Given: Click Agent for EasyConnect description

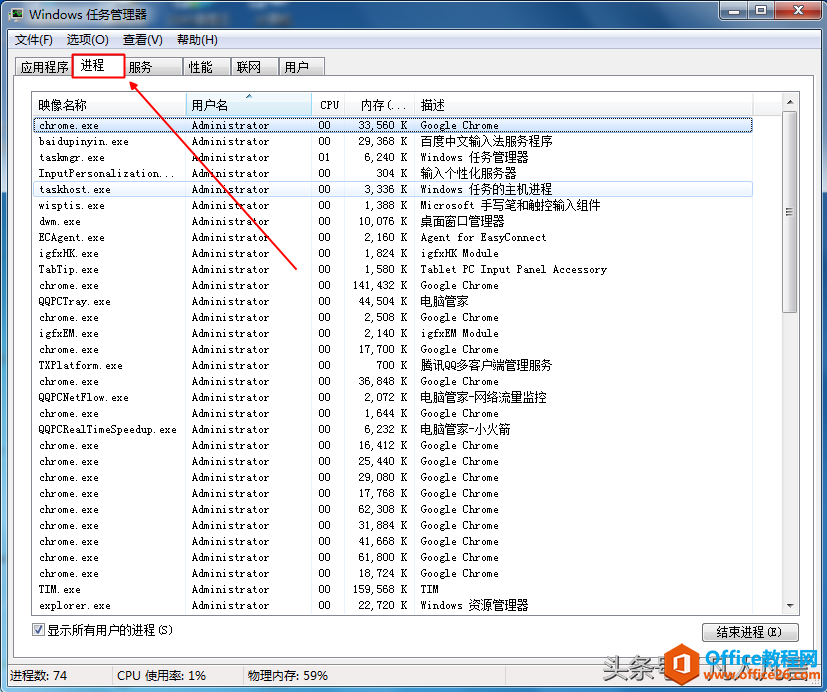Looking at the screenshot, I should pos(483,237).
